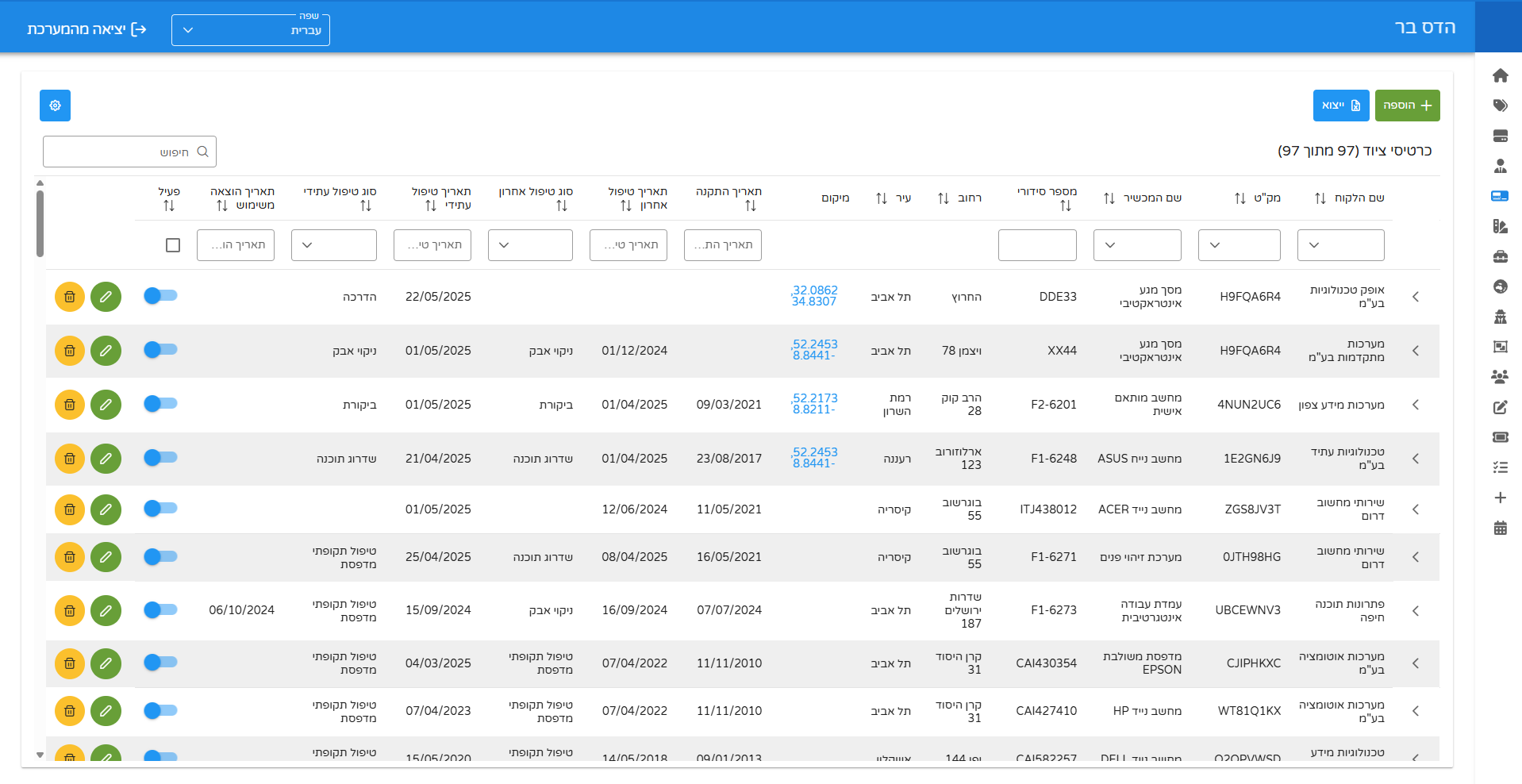Delete the ITJ438012 row with trash icon

(70, 509)
